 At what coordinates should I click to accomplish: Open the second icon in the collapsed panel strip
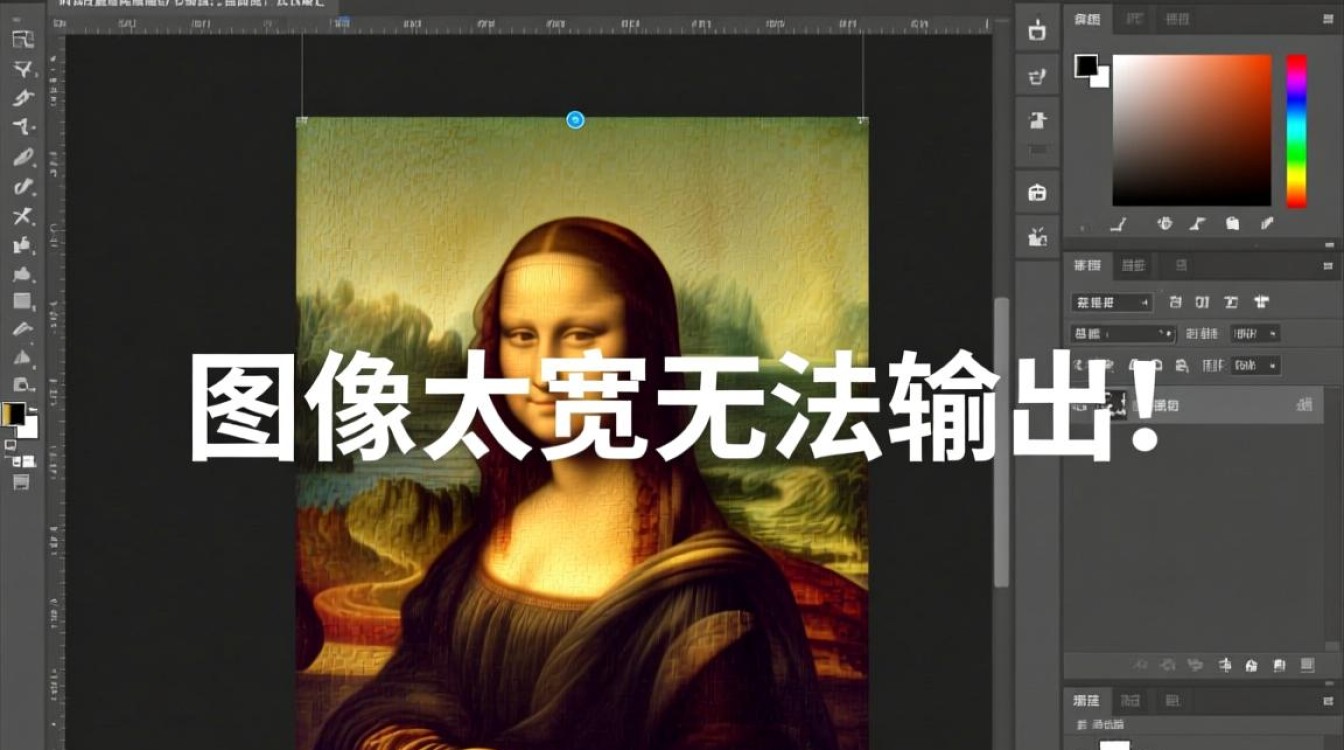(1038, 75)
